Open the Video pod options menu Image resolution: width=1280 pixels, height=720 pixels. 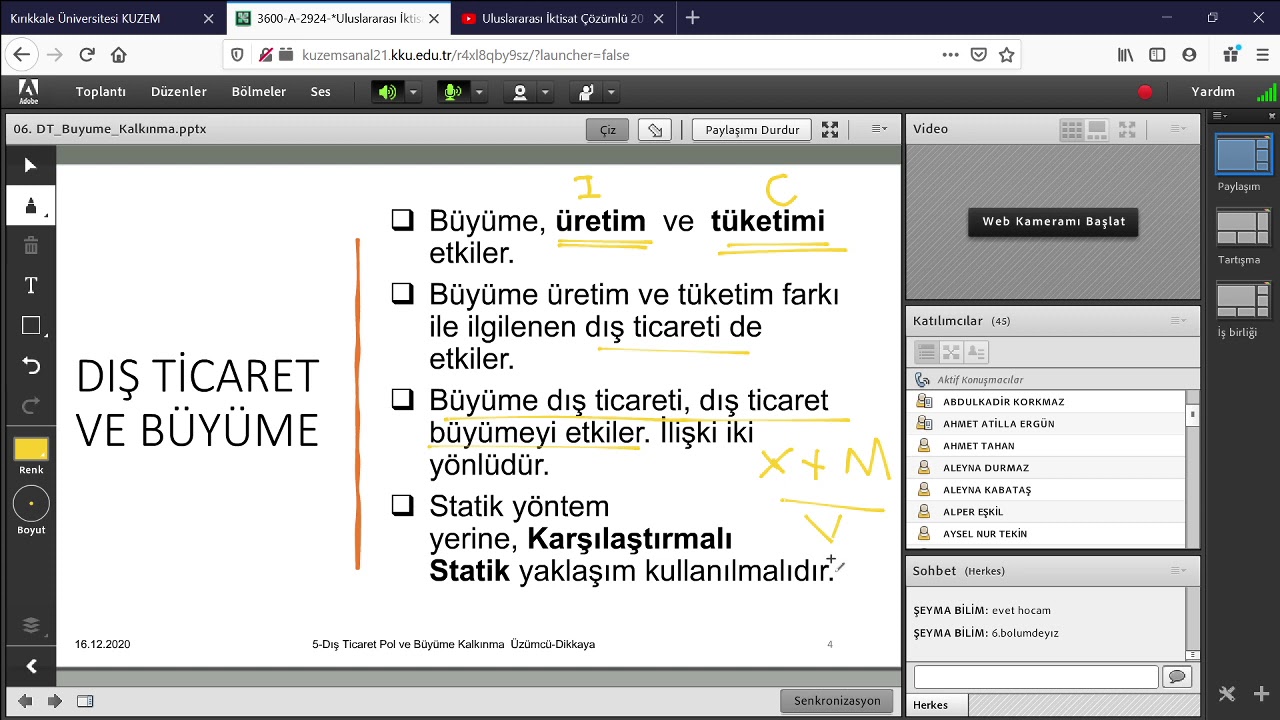coord(1178,129)
